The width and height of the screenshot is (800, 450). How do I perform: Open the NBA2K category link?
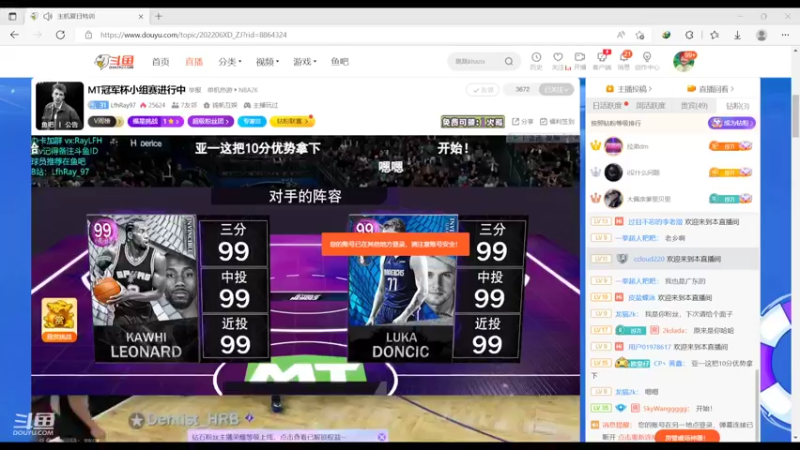click(248, 90)
